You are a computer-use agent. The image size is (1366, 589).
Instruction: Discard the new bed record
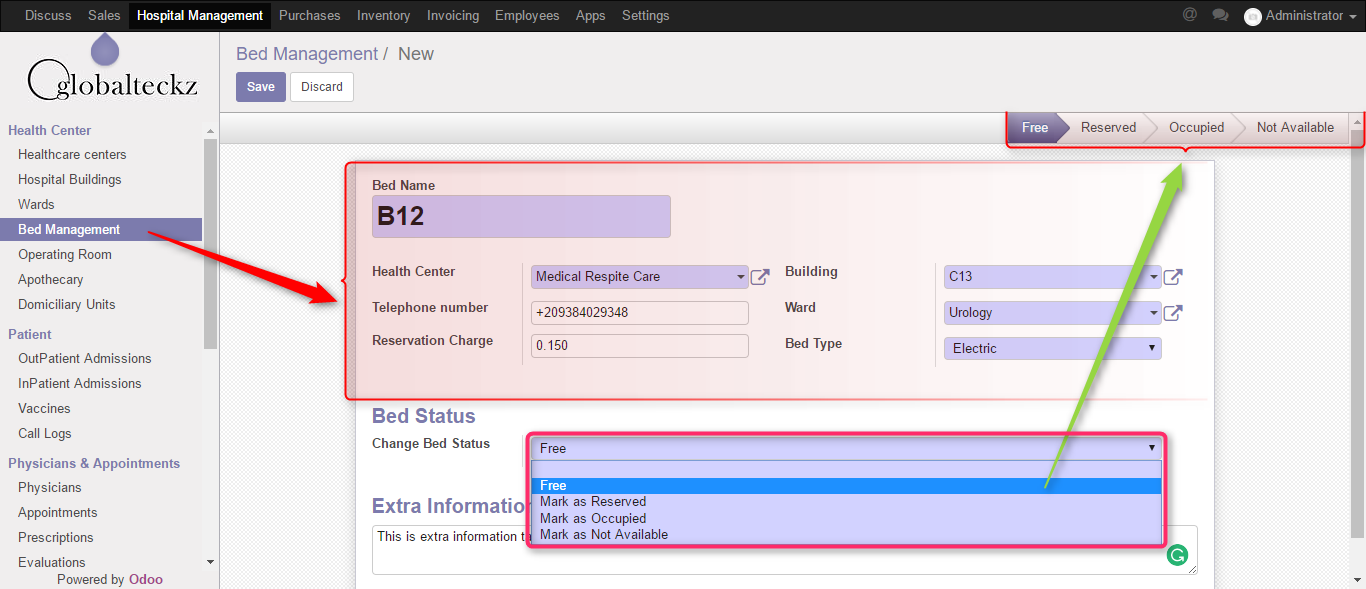click(322, 87)
